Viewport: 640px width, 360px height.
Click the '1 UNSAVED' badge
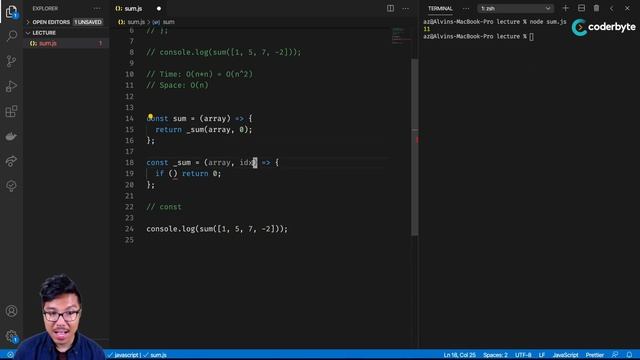click(88, 22)
